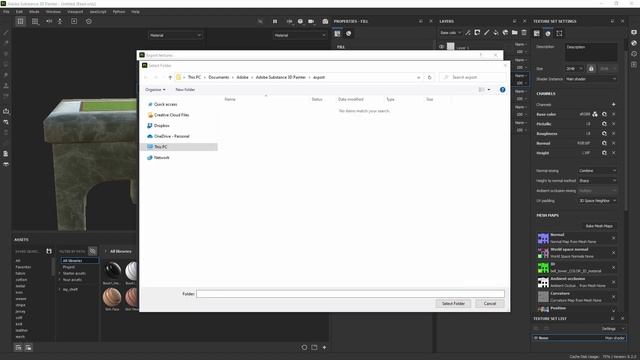This screenshot has height=360, width=640.
Task: Click the Bake Mesh Maps button
Action: (x=599, y=226)
